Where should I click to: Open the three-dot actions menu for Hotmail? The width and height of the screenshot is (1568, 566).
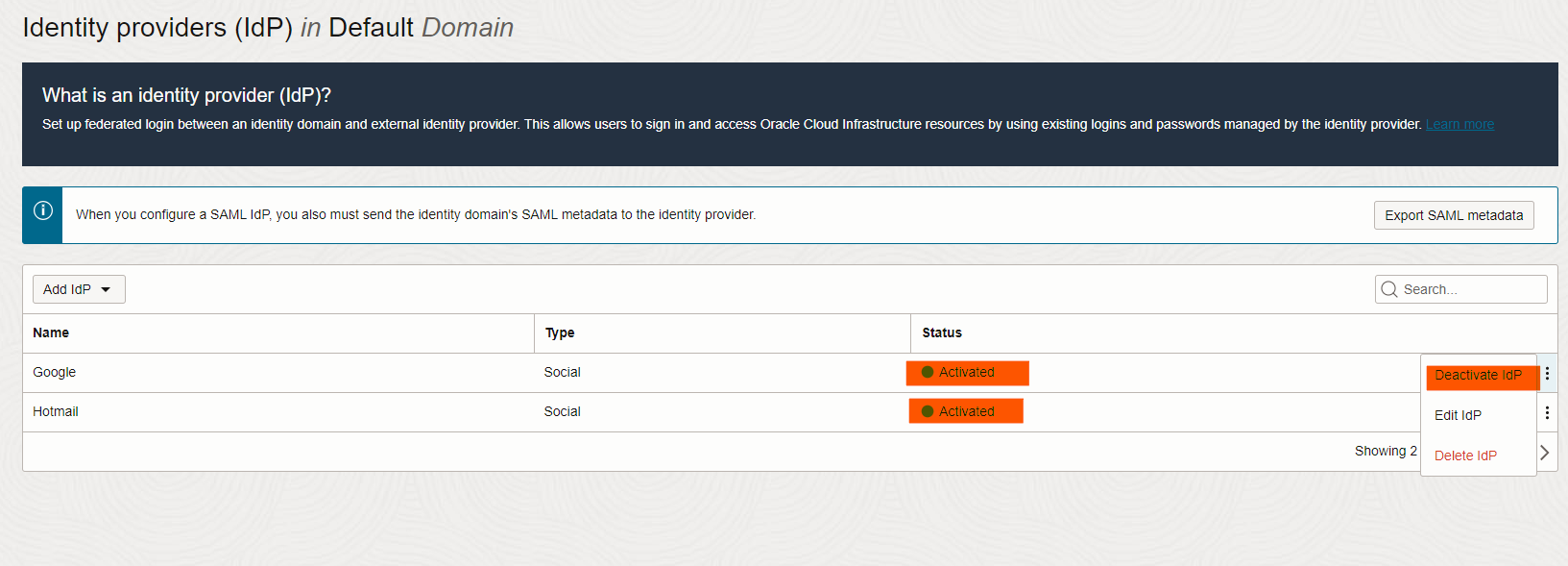coord(1547,412)
